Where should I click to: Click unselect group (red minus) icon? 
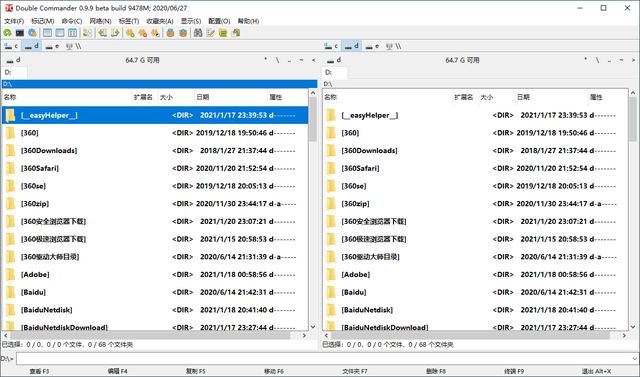tap(143, 33)
